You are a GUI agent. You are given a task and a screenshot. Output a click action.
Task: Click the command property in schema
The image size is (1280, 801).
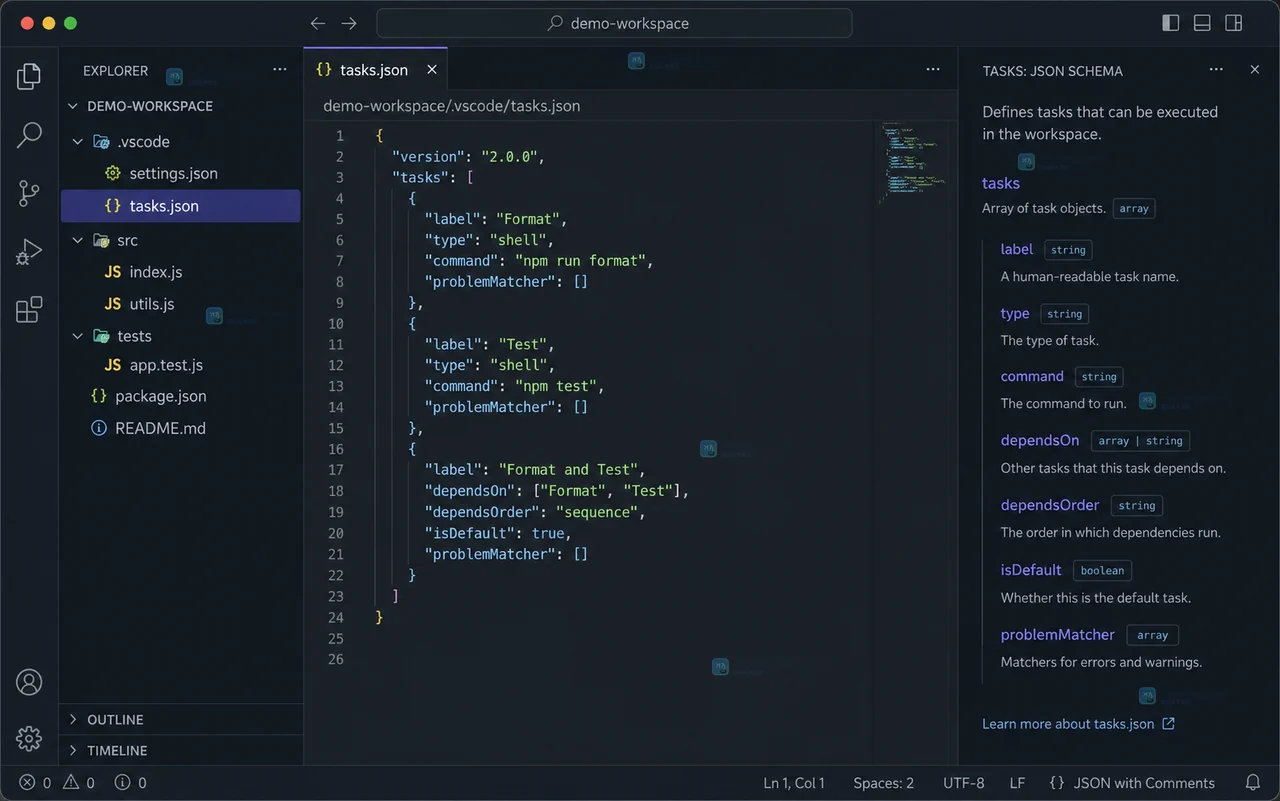(x=1032, y=376)
